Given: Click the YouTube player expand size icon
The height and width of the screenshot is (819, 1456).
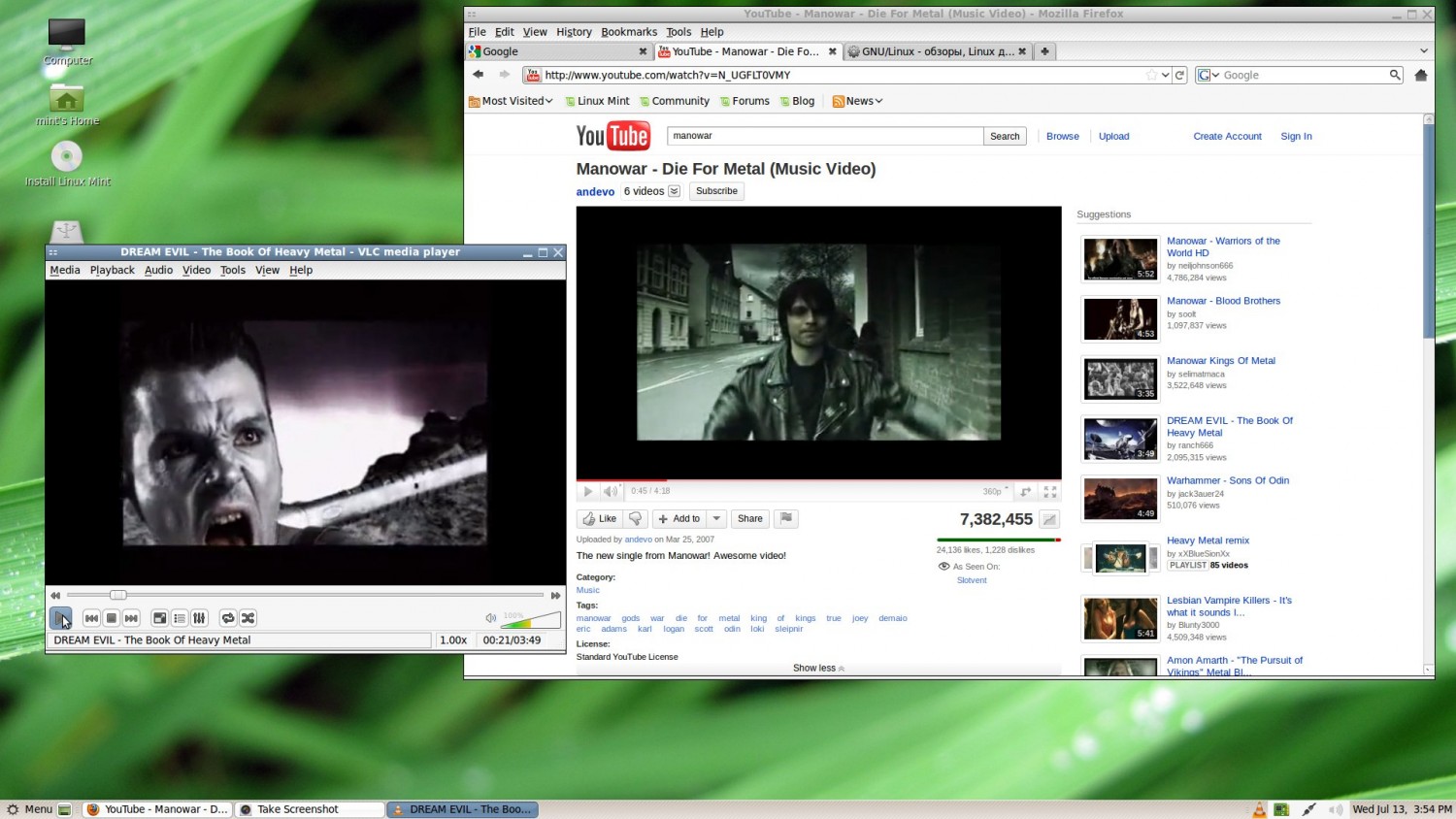Looking at the screenshot, I should (x=1026, y=492).
